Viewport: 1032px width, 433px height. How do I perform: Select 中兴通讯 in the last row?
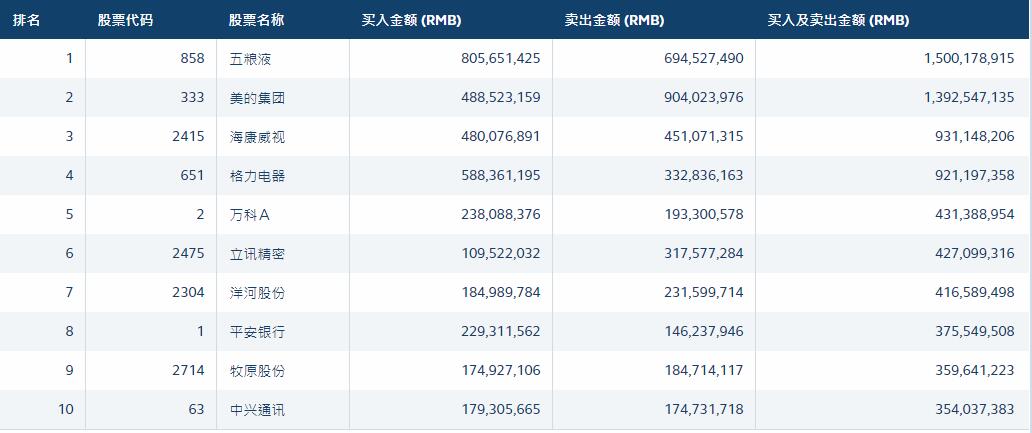point(257,410)
